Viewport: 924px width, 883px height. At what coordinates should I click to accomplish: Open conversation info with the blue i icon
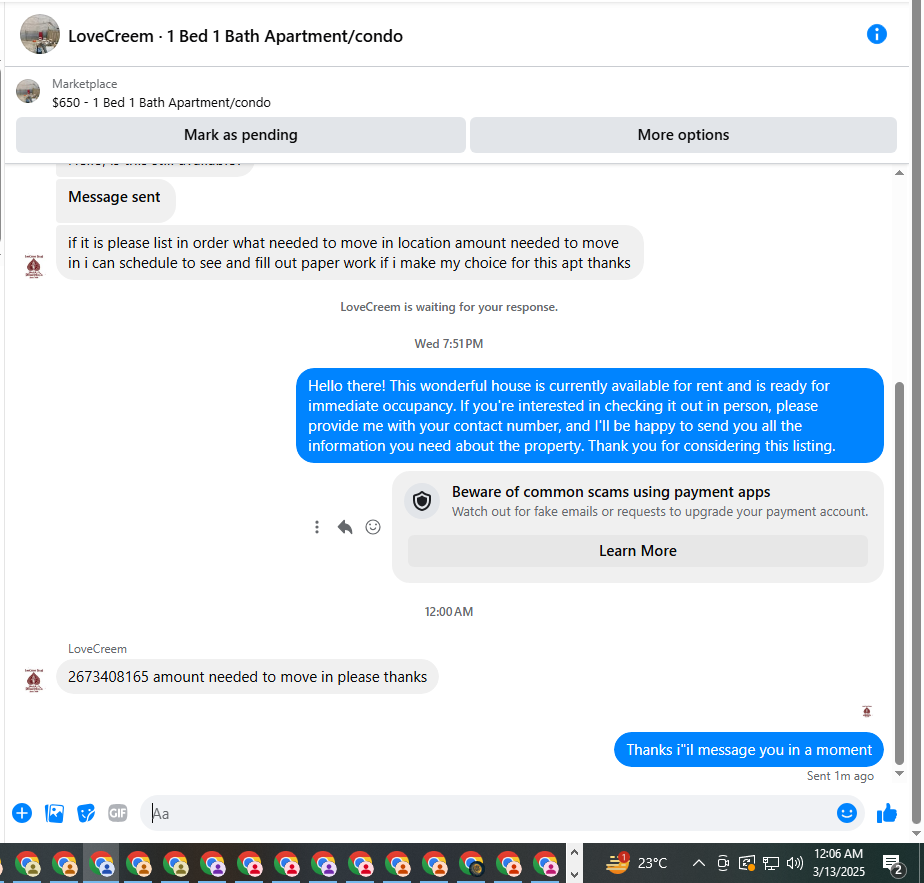coord(876,34)
